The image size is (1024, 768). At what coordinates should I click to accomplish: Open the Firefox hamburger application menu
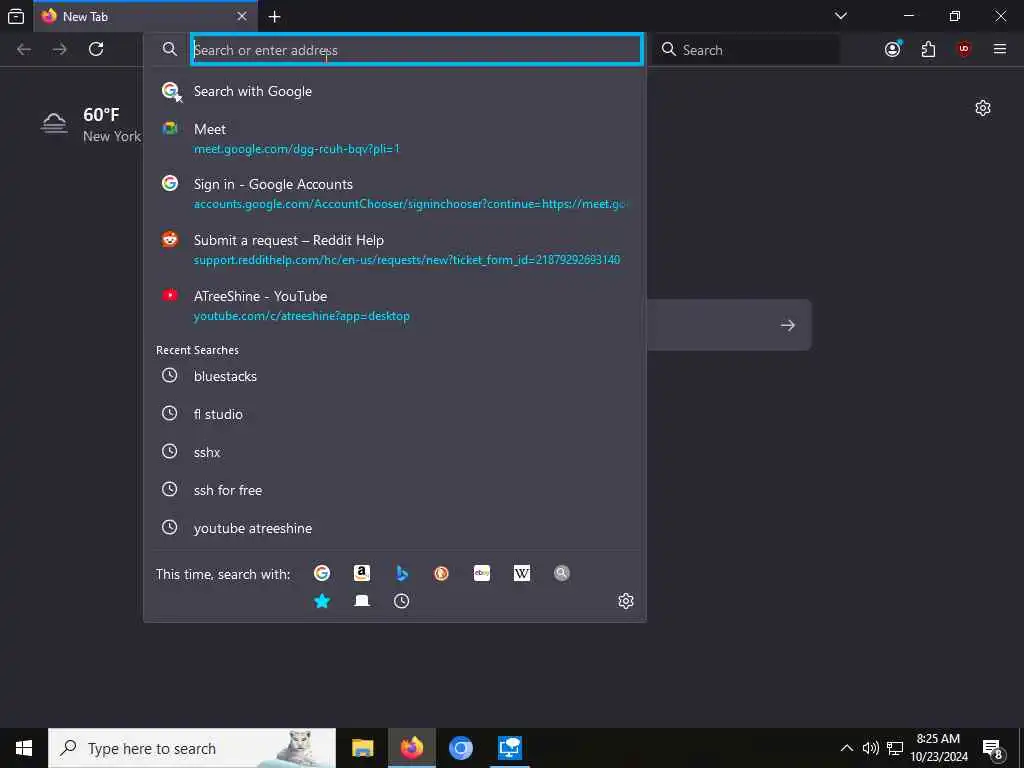click(1000, 49)
